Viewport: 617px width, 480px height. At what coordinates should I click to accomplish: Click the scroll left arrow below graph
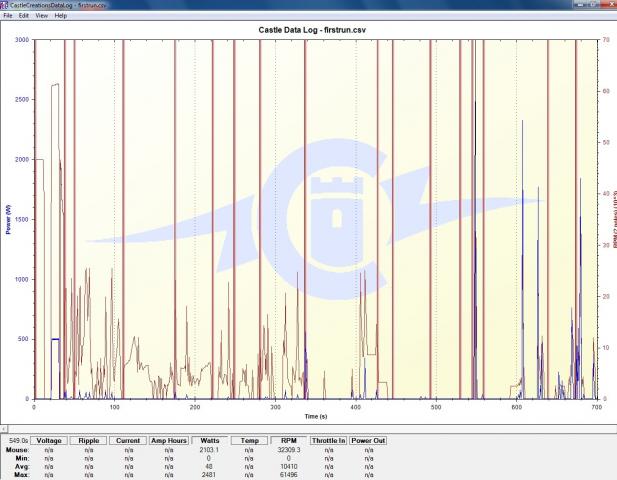pyautogui.click(x=4, y=429)
